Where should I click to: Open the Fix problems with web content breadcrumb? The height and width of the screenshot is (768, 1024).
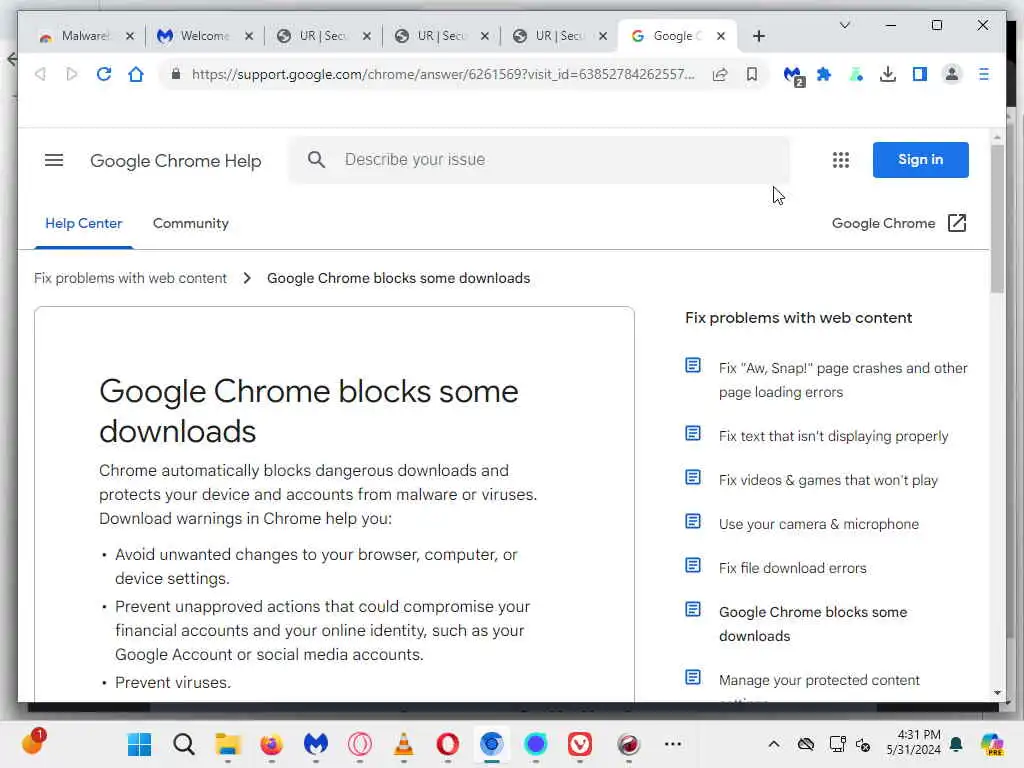131,278
